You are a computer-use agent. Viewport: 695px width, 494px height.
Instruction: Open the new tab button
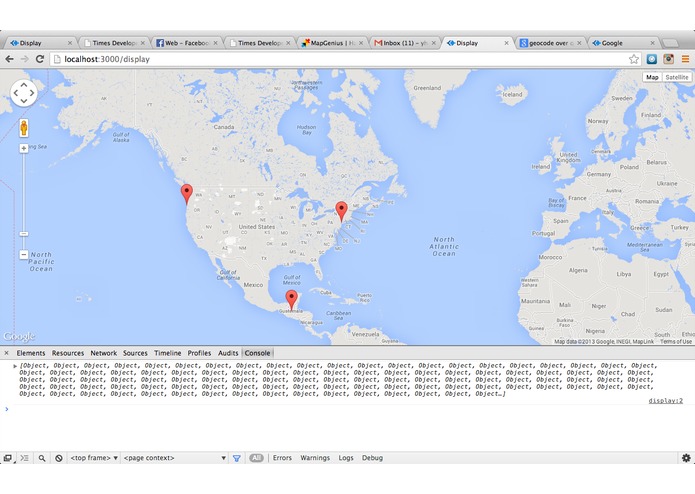(x=670, y=43)
